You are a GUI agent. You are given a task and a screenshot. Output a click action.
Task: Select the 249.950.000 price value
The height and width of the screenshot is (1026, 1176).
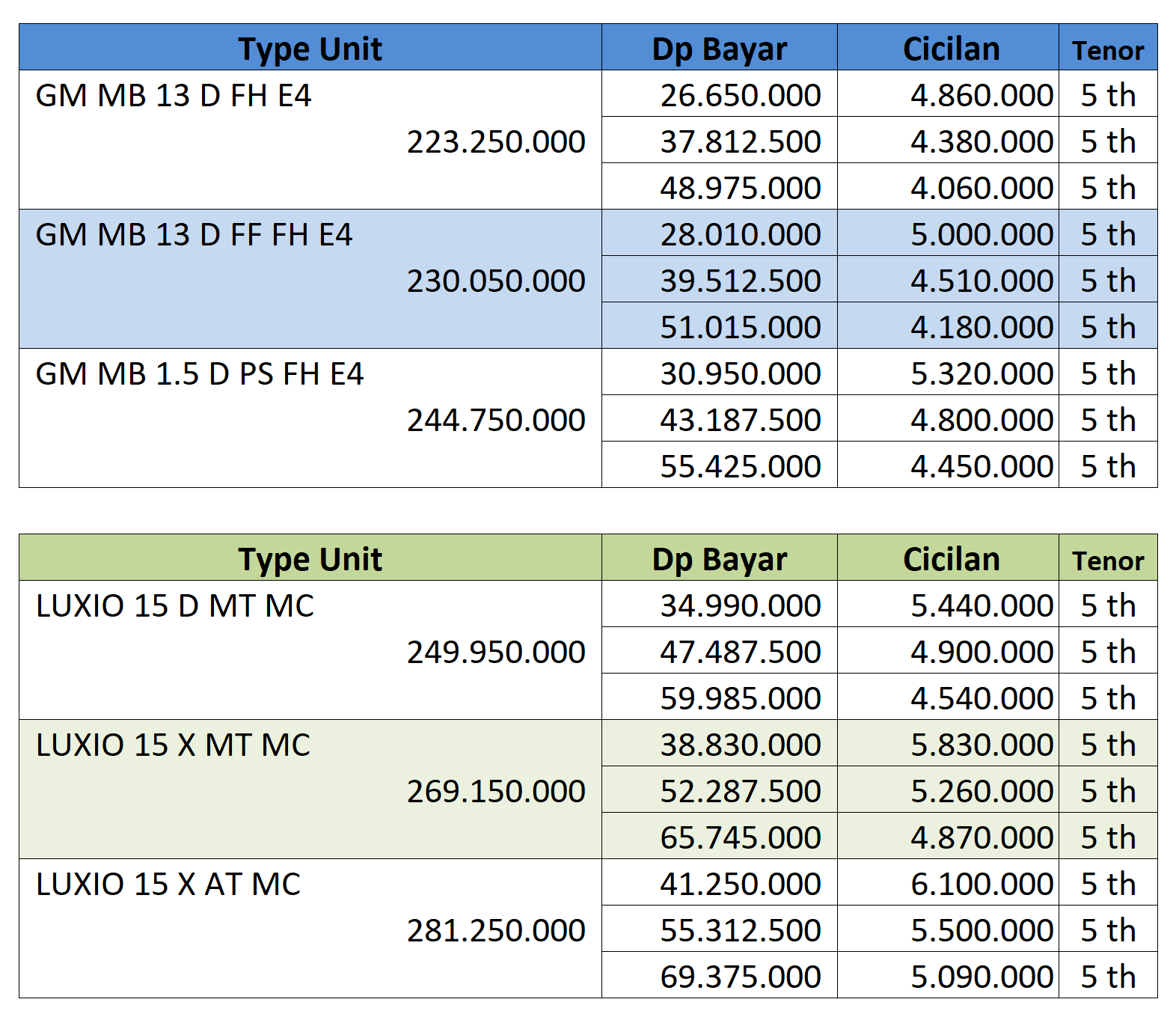tap(496, 653)
